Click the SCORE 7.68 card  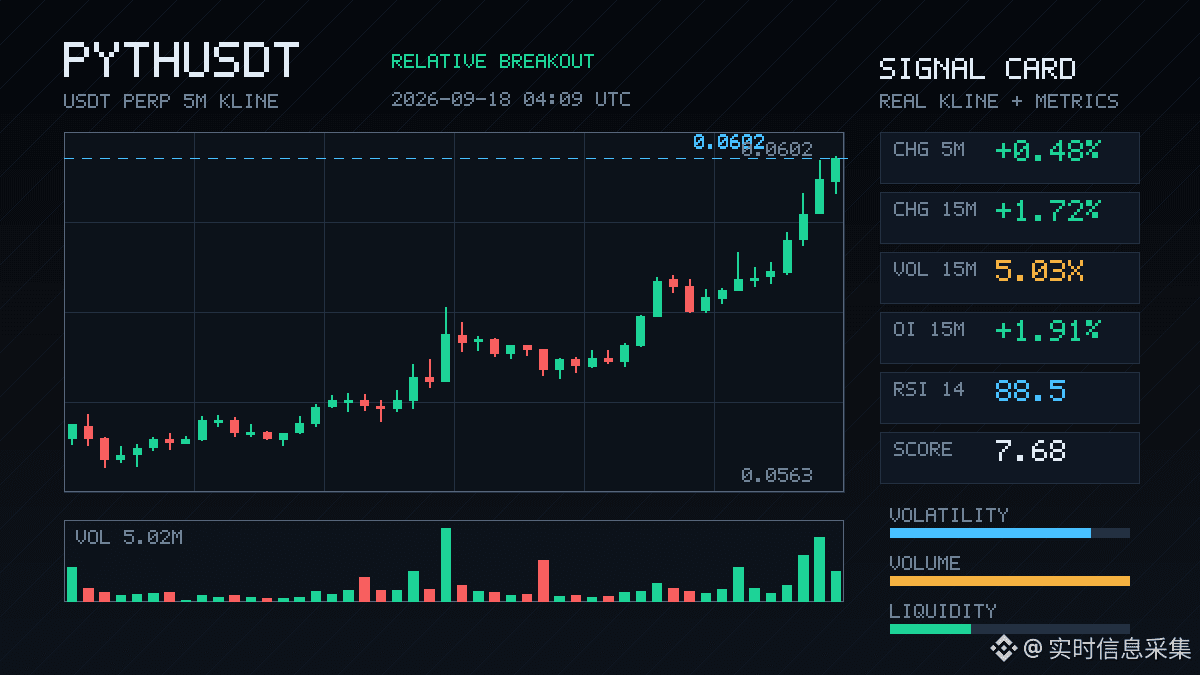[1009, 457]
